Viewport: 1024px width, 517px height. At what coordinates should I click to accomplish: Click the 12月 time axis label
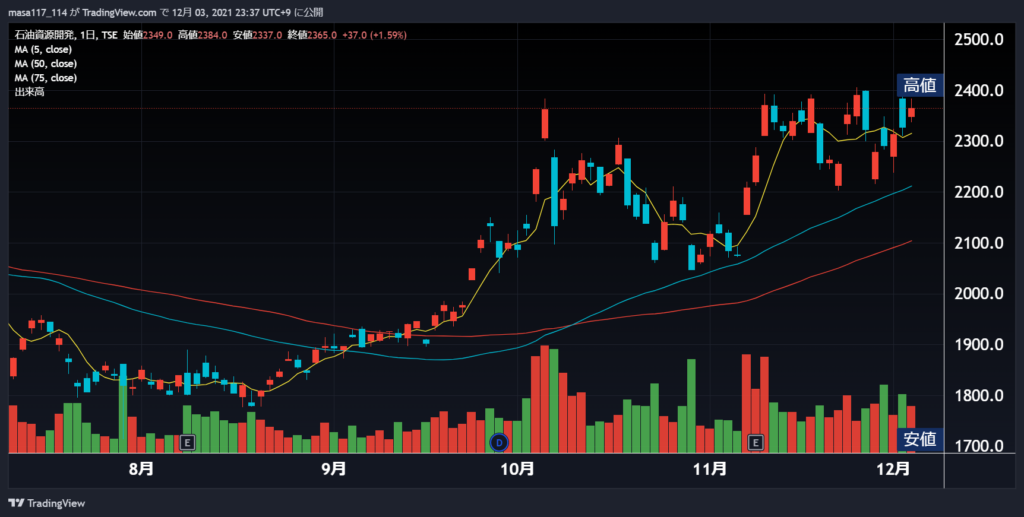pos(893,469)
